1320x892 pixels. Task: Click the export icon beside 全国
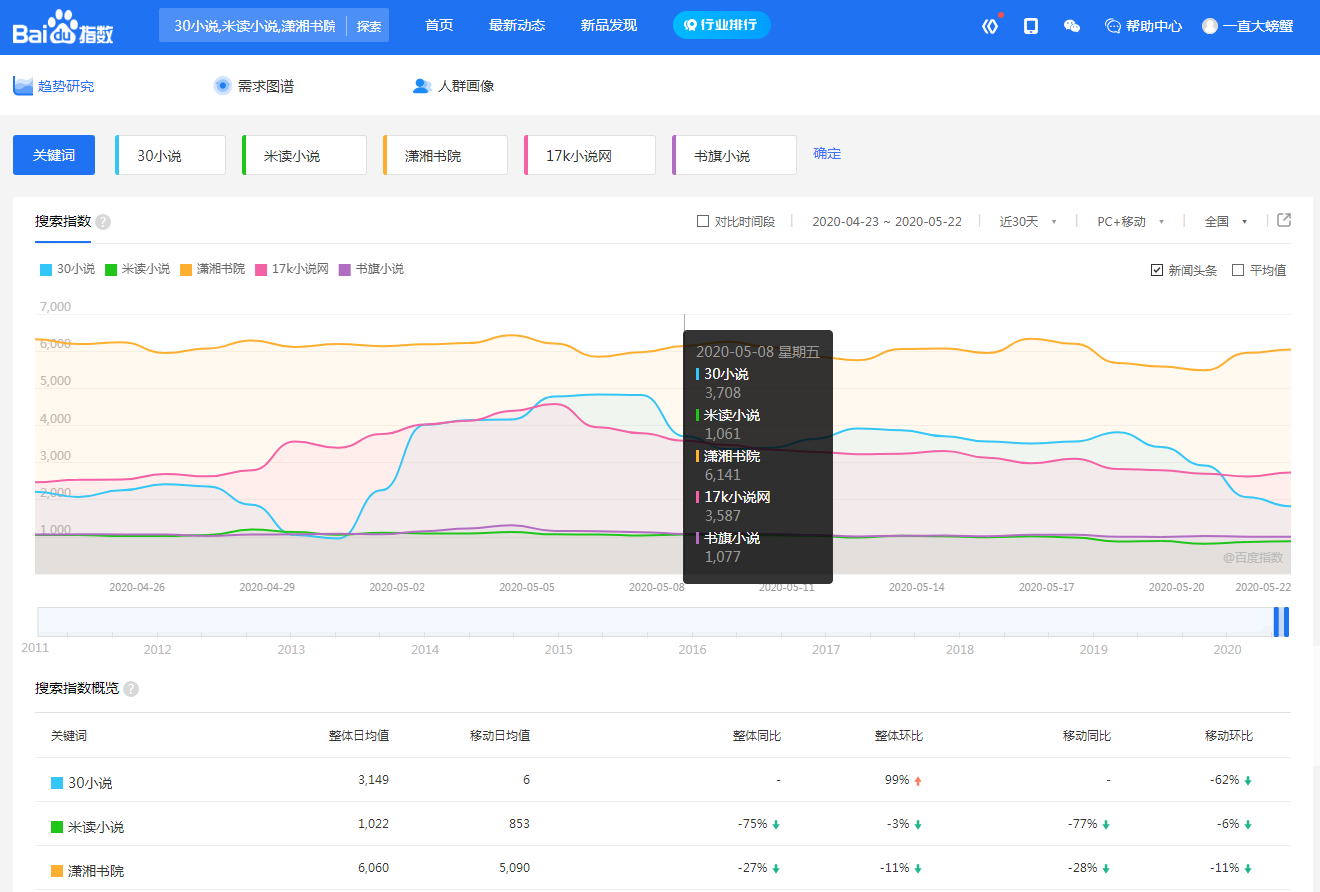(x=1284, y=220)
